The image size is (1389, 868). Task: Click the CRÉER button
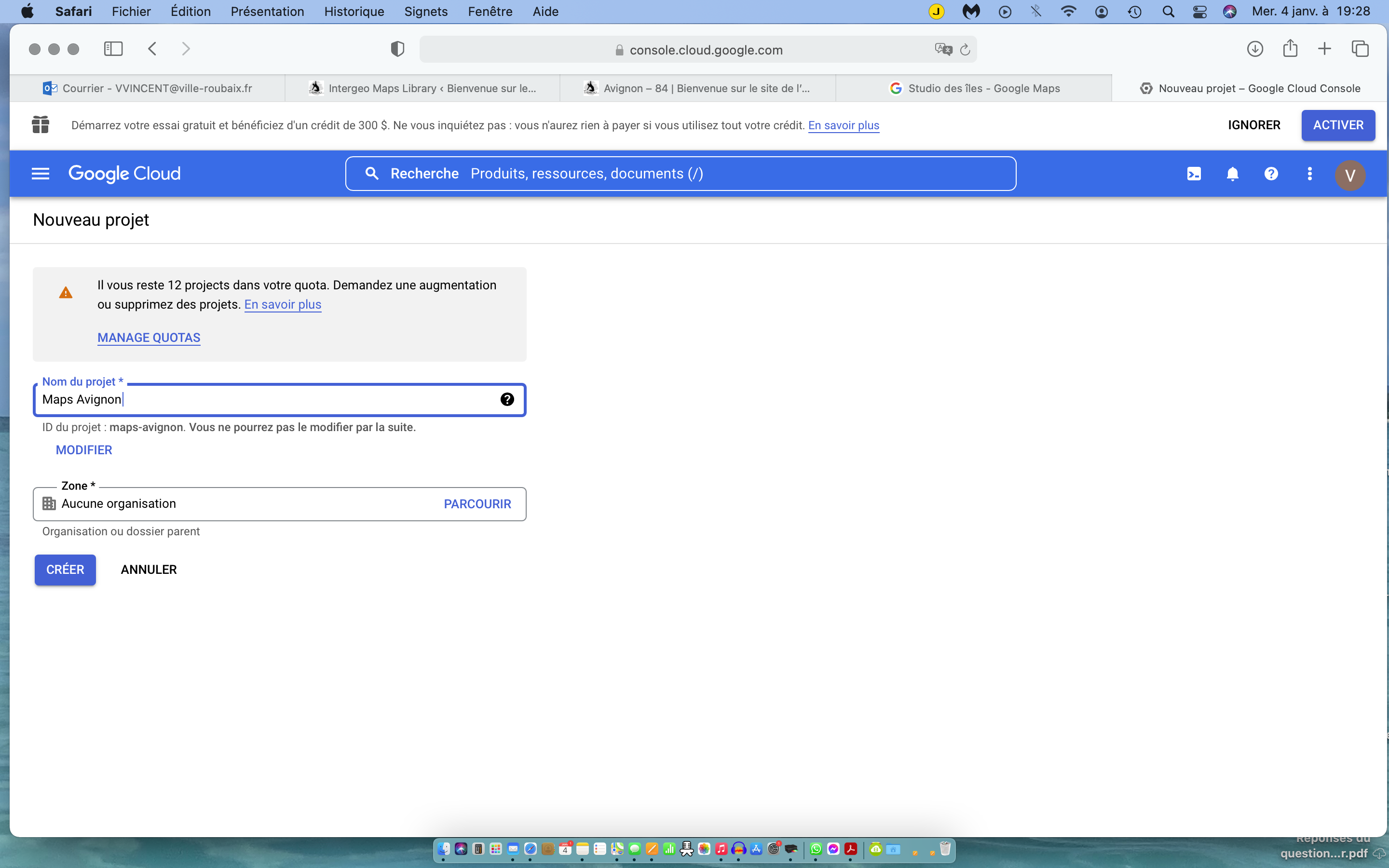65,570
